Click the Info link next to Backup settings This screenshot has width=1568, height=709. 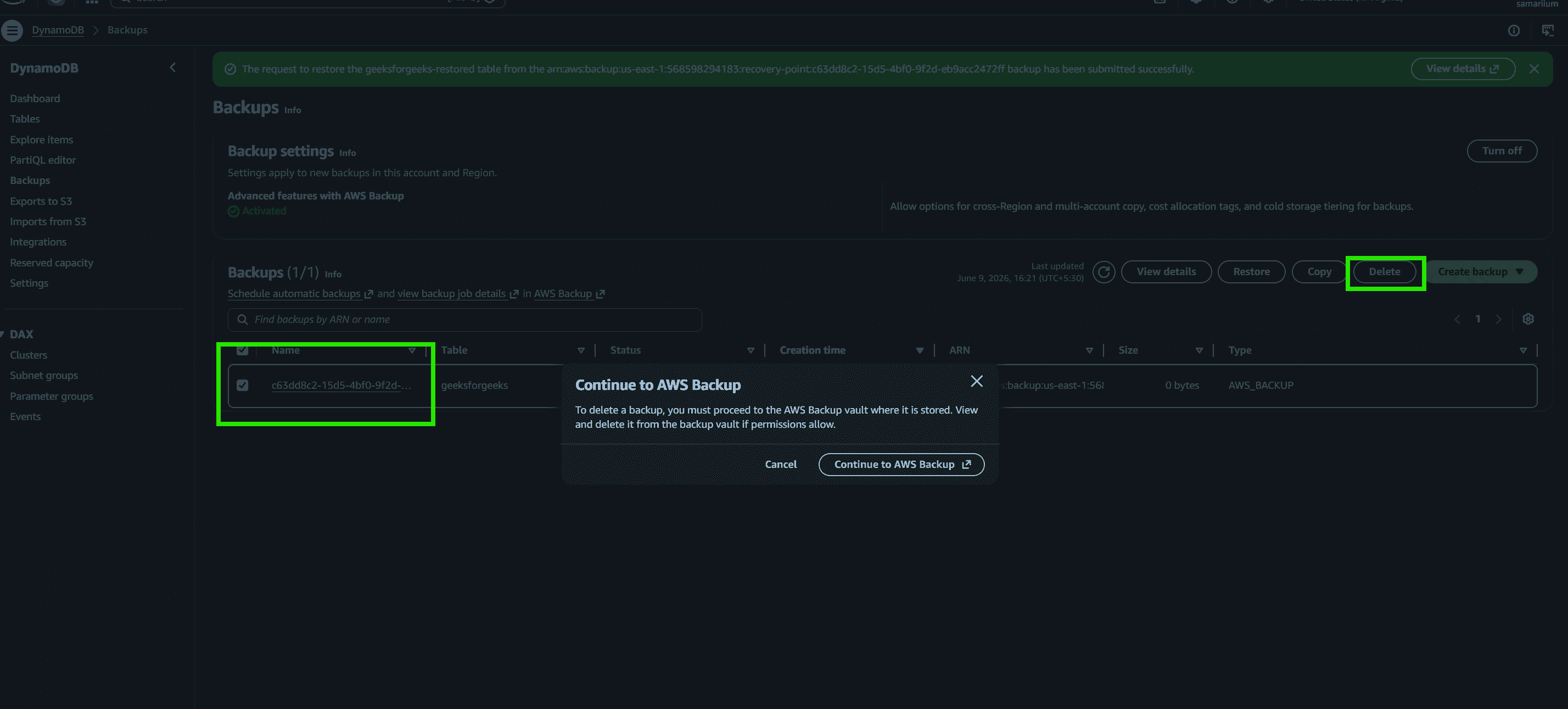click(x=347, y=153)
